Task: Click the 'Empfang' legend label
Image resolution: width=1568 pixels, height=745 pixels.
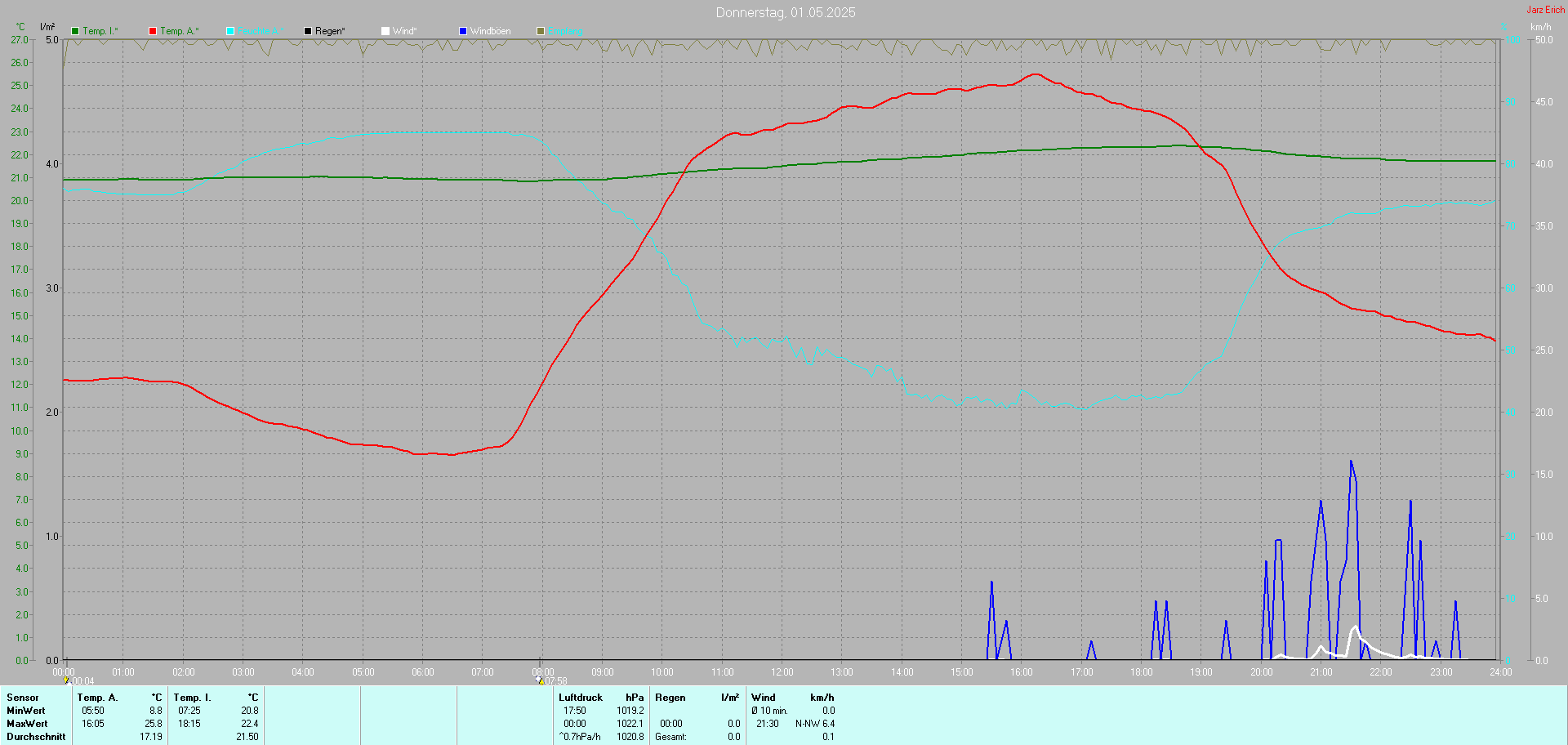Action: (565, 31)
